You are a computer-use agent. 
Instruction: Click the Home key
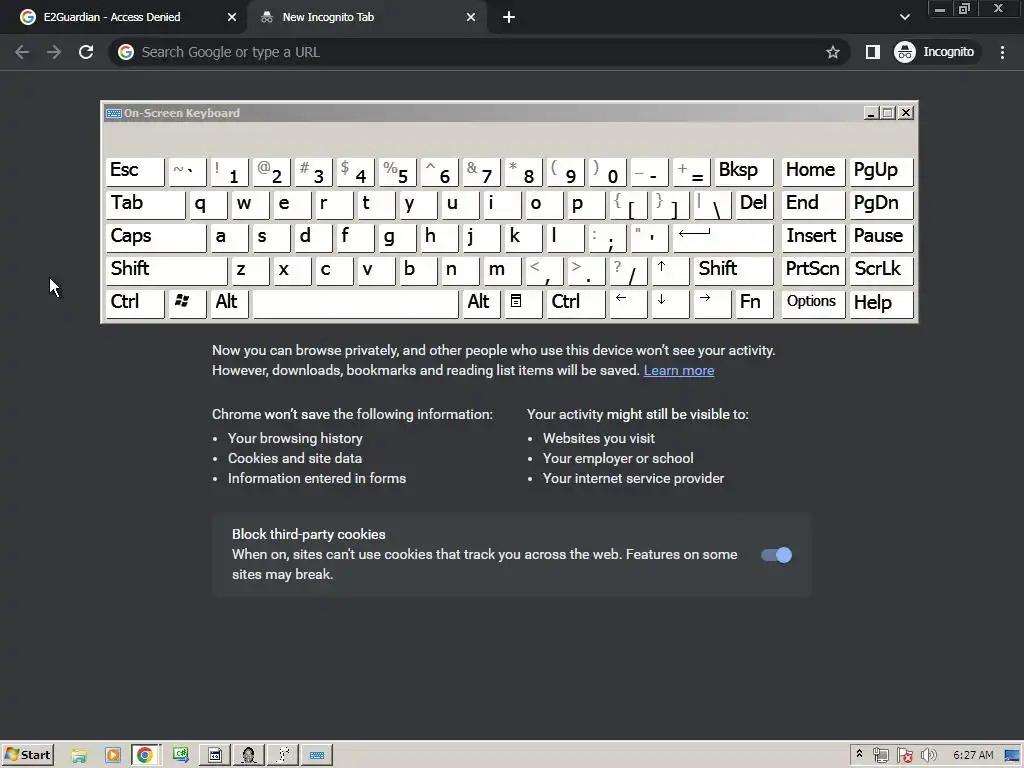[x=813, y=171]
